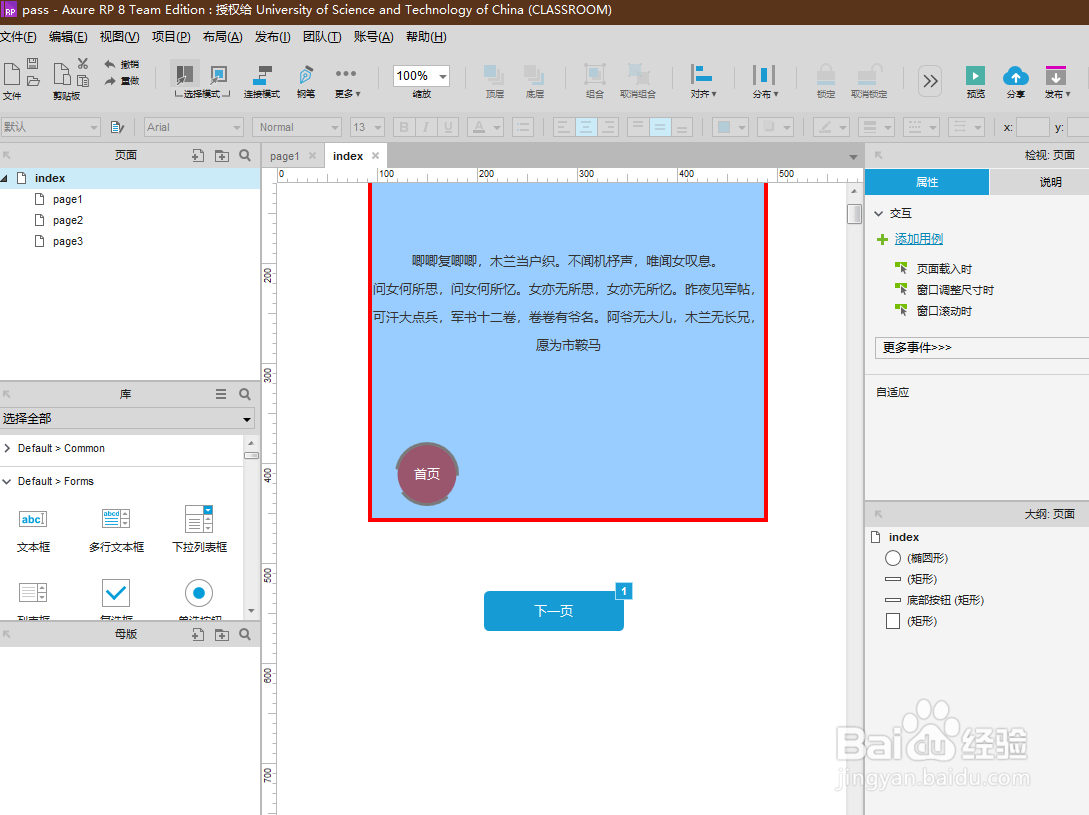The image size is (1089, 815).
Task: Click the new file icon
Action: [11, 74]
